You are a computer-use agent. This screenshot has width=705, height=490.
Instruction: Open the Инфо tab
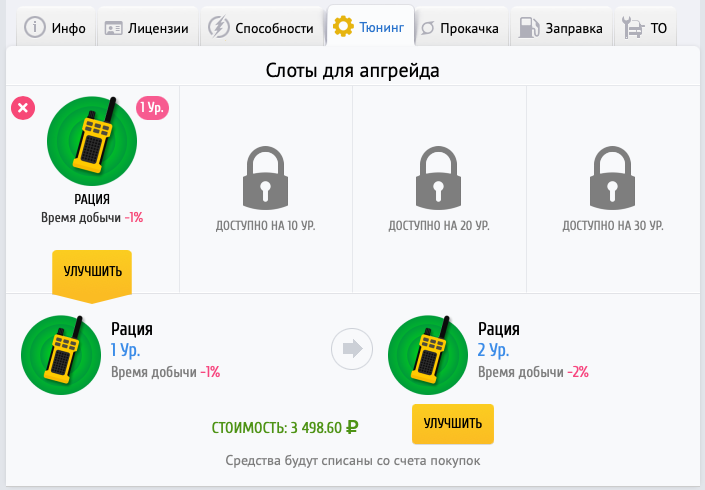point(55,28)
